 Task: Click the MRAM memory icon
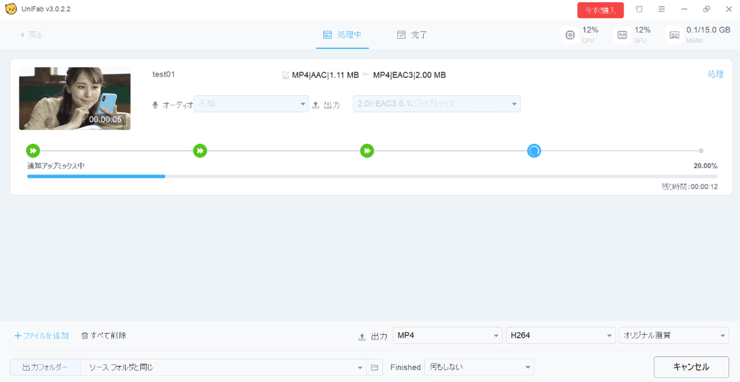pyautogui.click(x=674, y=35)
